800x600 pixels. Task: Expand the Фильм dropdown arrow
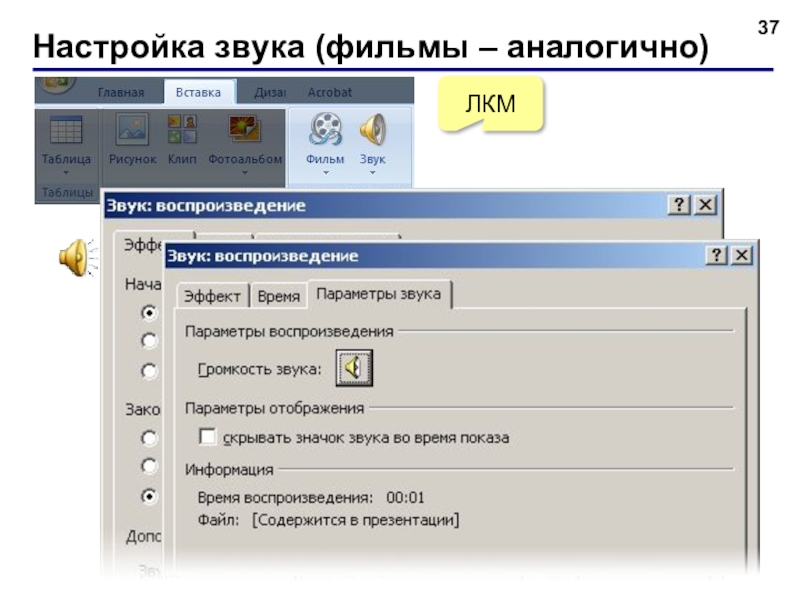326,173
